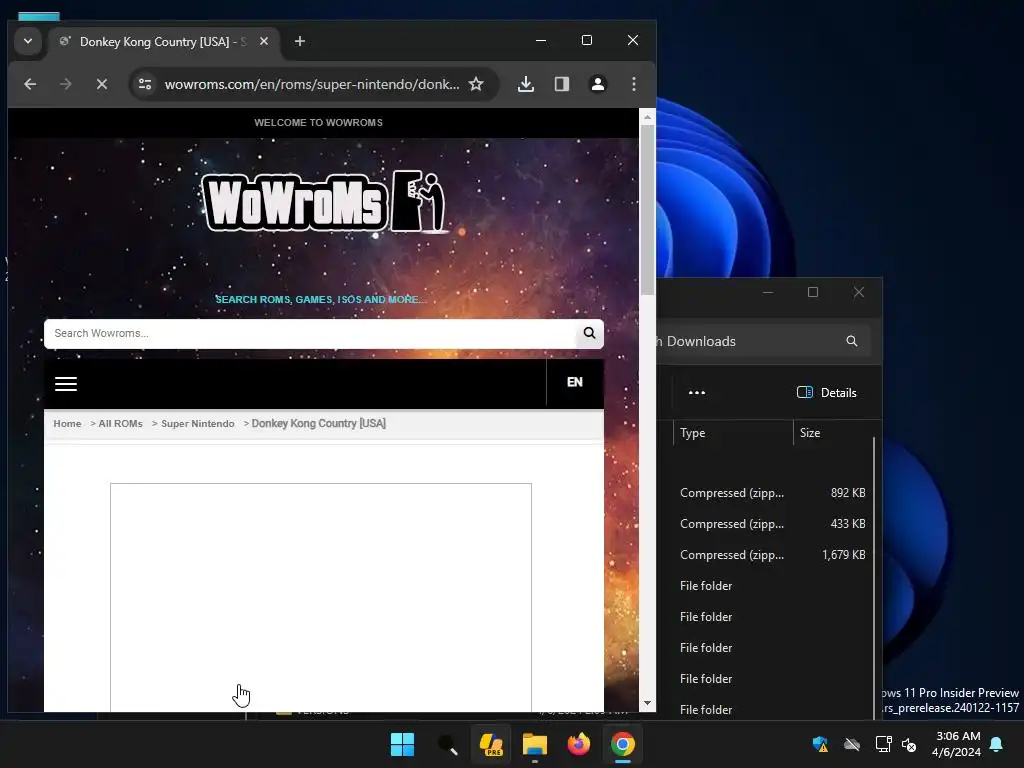Click the WoWroMs logo

click(325, 202)
